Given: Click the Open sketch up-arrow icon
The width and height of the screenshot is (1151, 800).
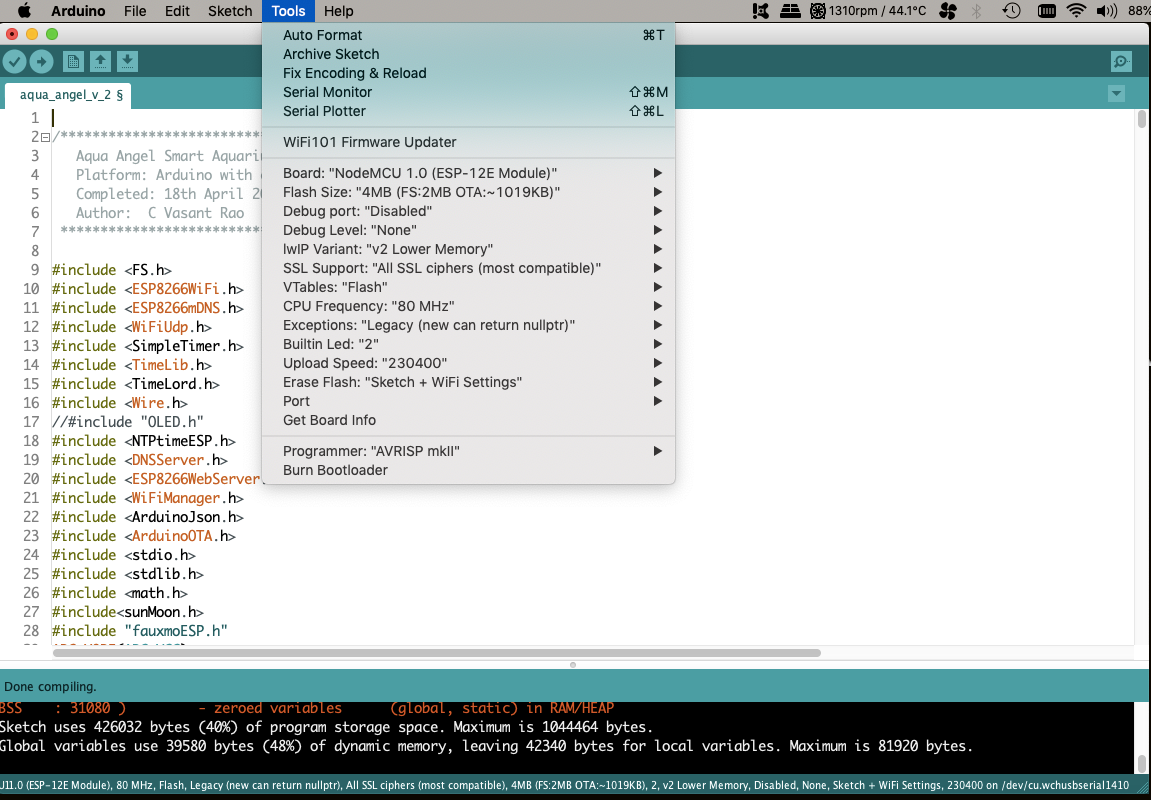Looking at the screenshot, I should (101, 62).
